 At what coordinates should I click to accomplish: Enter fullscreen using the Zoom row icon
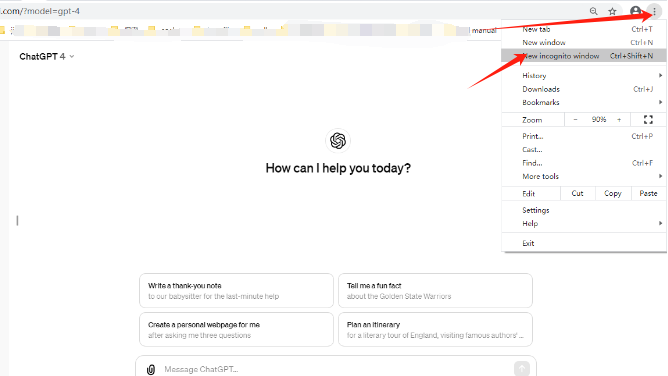tap(648, 120)
